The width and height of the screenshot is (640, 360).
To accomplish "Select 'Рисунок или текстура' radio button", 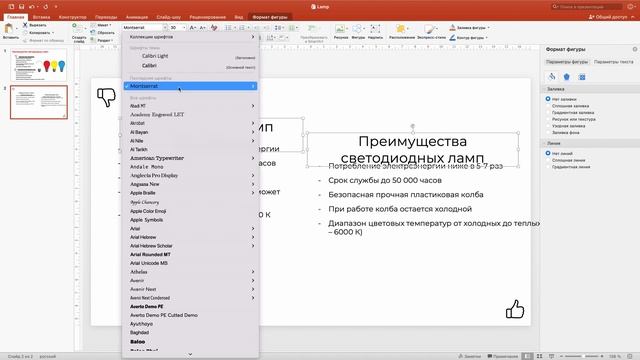I will tap(548, 119).
